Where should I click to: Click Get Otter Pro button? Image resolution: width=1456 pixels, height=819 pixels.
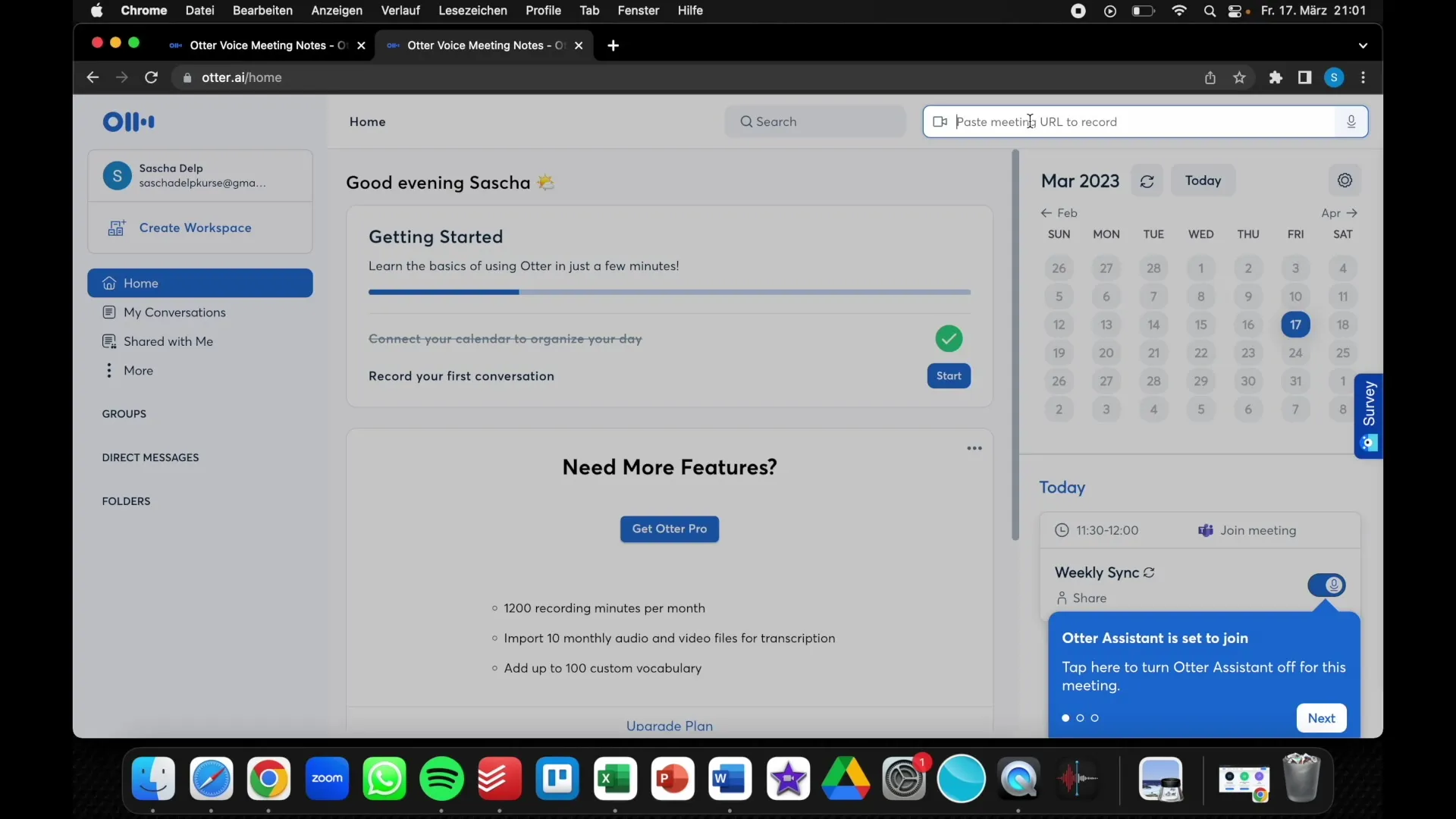670,529
